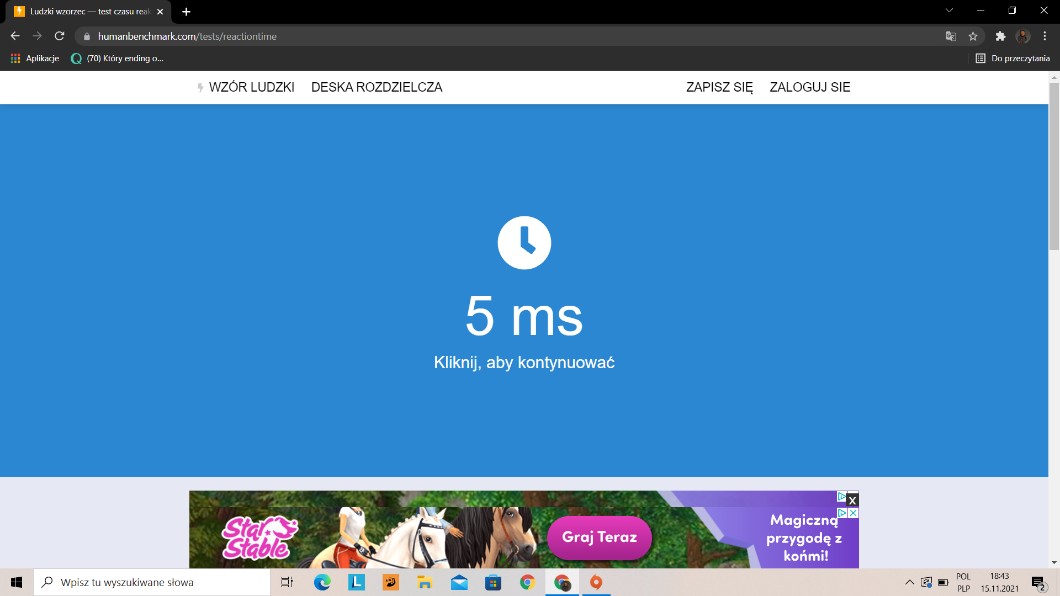Click the ZALOGUJ SIE link

click(x=809, y=87)
